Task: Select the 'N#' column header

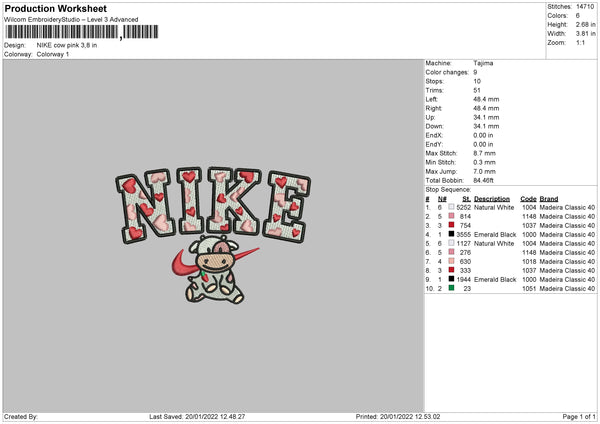Action: coord(442,199)
